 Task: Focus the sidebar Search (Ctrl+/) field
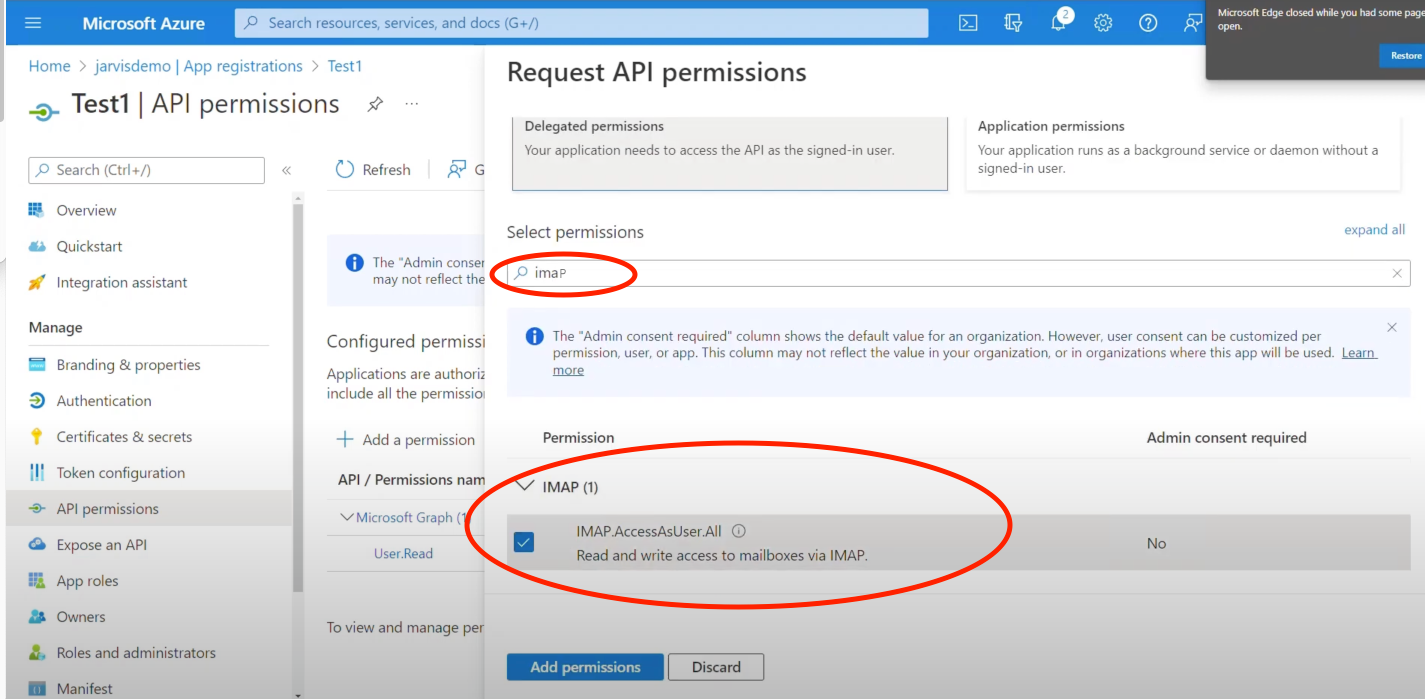click(x=146, y=170)
